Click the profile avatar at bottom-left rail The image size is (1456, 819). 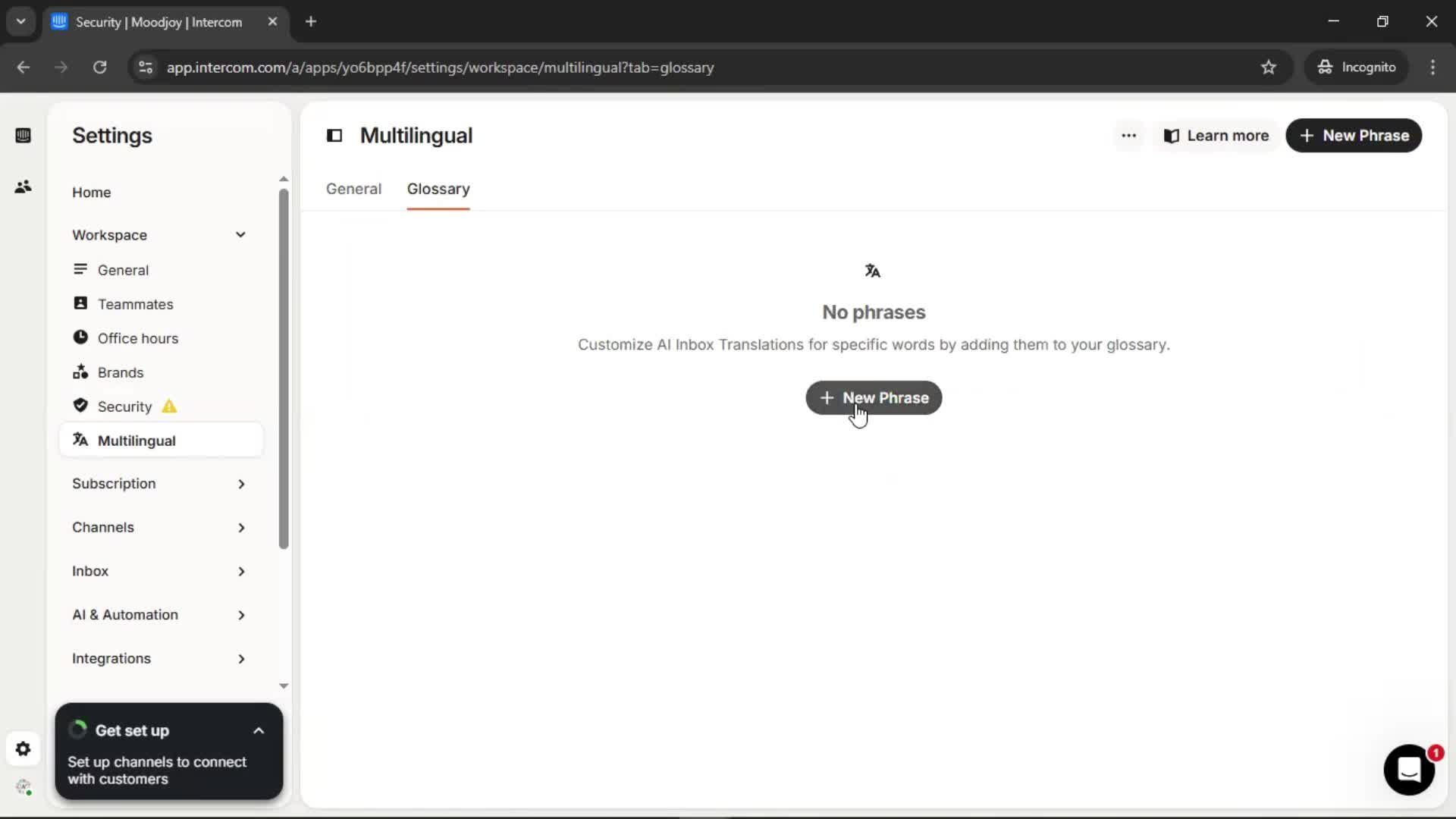23,787
